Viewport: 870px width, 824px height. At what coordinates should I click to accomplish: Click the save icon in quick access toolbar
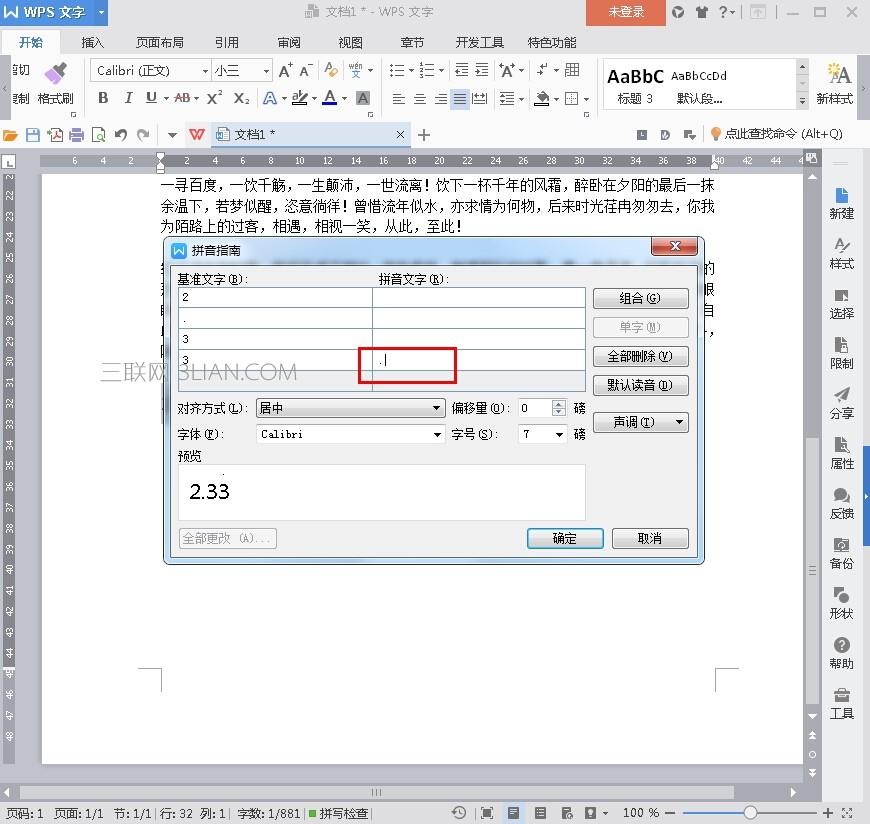coord(33,135)
